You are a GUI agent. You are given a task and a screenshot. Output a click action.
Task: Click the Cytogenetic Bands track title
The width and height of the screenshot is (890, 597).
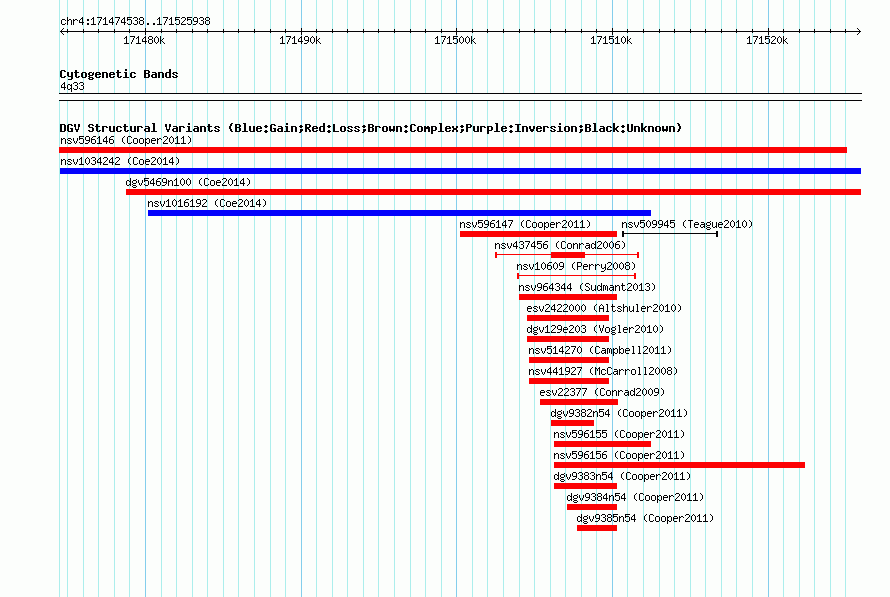[119, 74]
